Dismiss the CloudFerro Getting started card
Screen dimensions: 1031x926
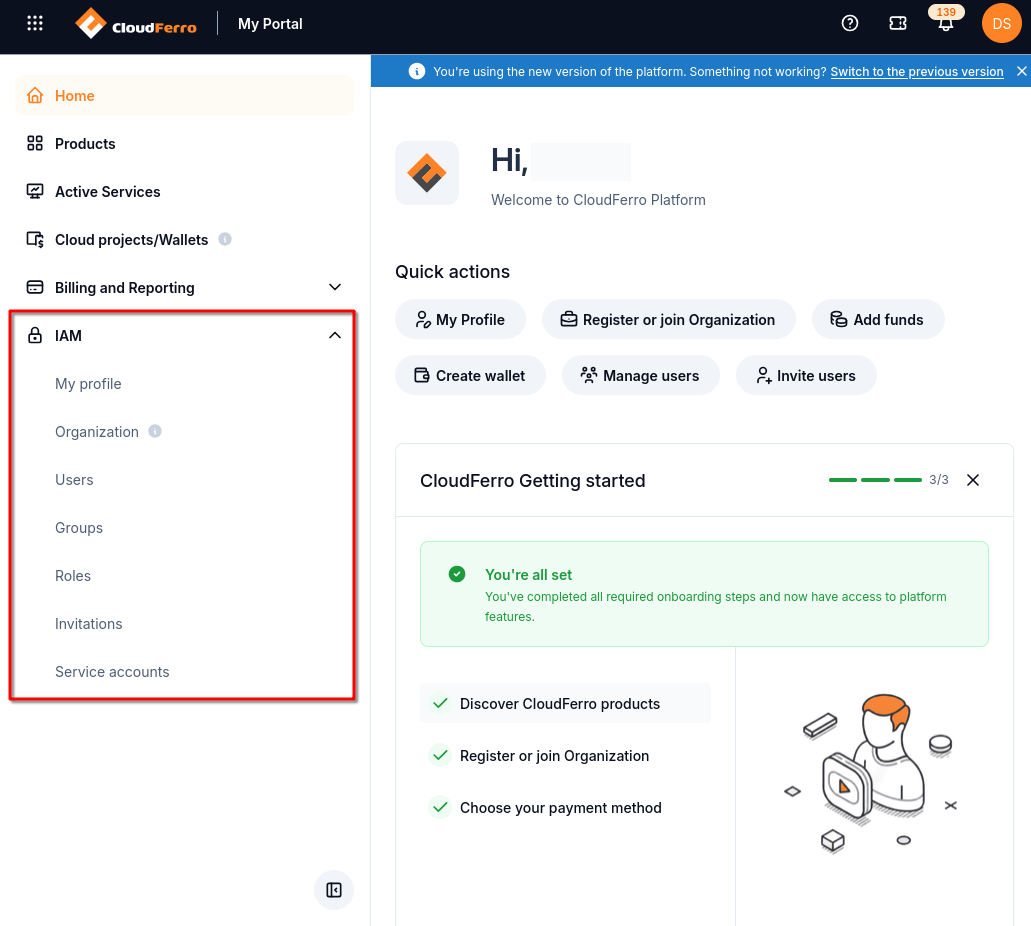coord(973,480)
